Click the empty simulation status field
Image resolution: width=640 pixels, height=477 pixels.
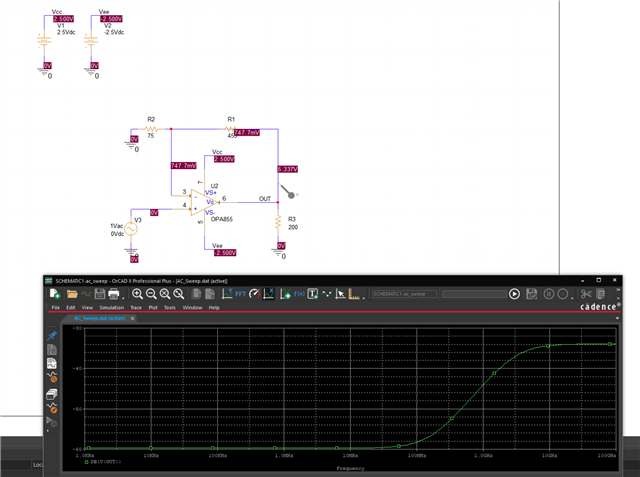pos(474,294)
